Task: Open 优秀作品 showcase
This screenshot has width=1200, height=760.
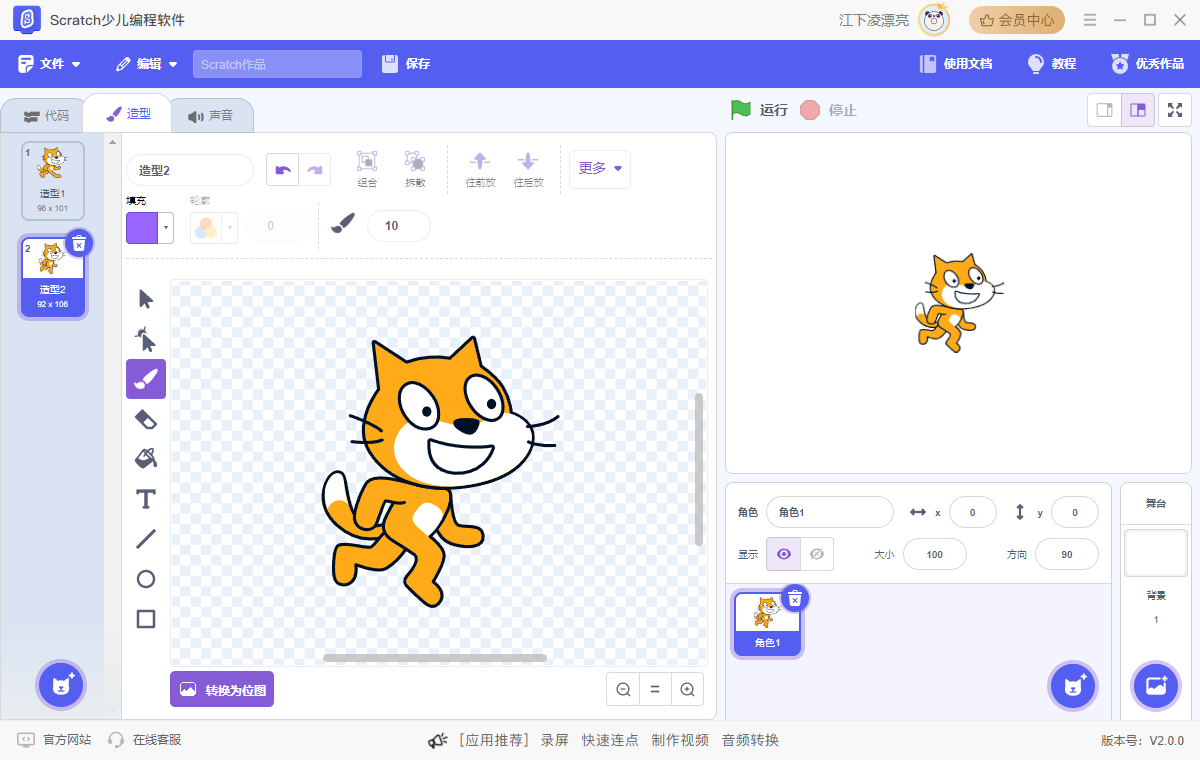Action: pyautogui.click(x=1147, y=64)
